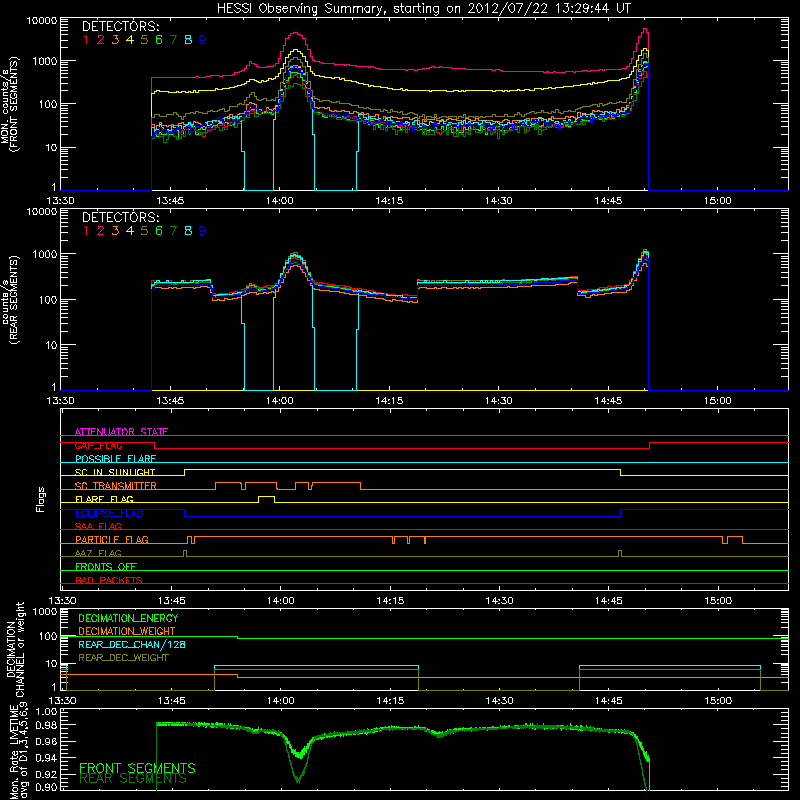Select detector 6 label in front segments legend
Viewport: 800px width, 800px height.
(x=159, y=40)
